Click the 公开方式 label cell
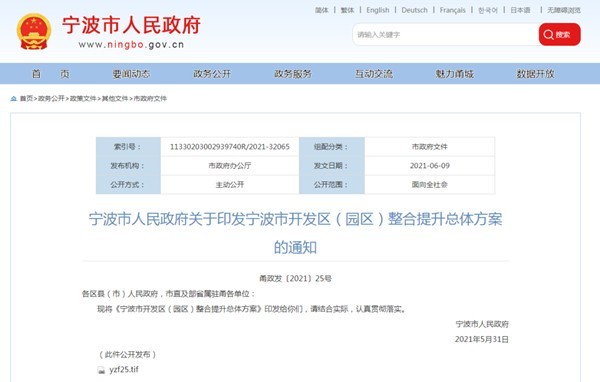Viewport: 600px width, 382px height. pyautogui.click(x=128, y=184)
